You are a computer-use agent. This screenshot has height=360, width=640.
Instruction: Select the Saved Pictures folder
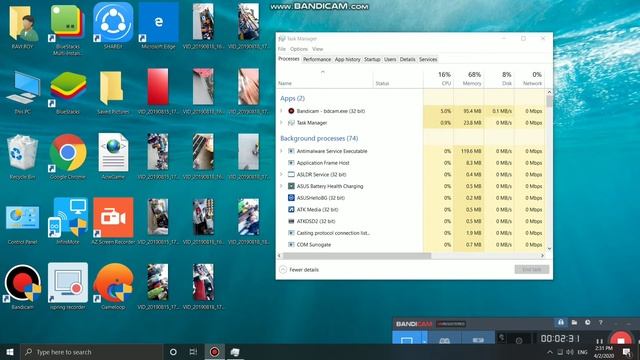click(x=113, y=92)
